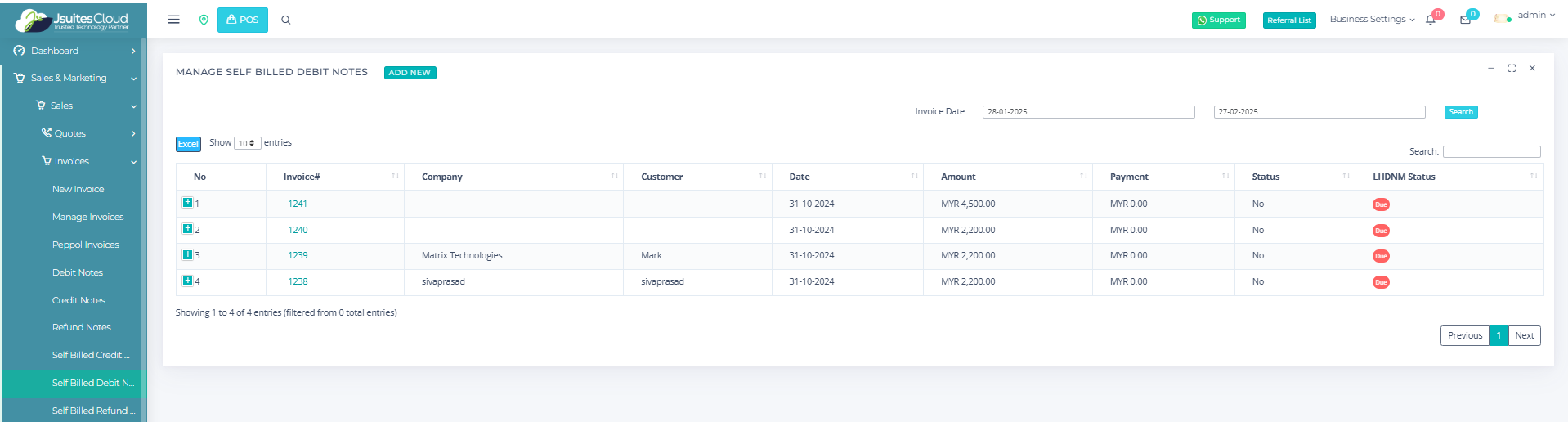Click the Excel export button
This screenshot has width=1568, height=422.
(188, 144)
